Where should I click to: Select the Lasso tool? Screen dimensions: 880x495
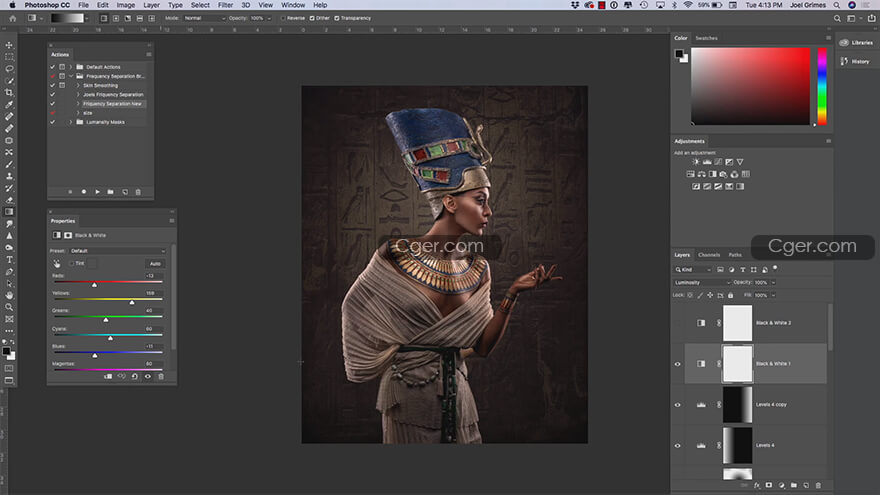(x=9, y=68)
